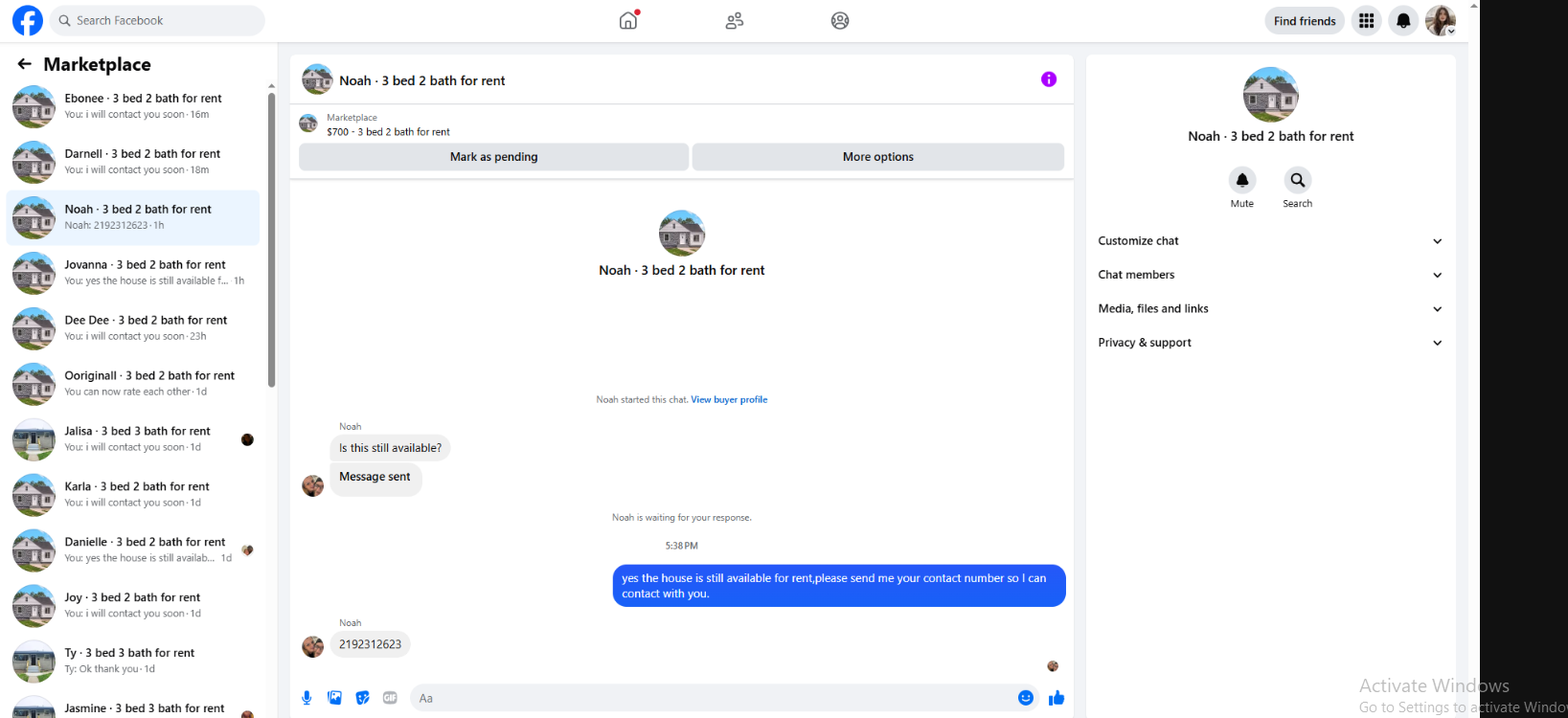Record a voice clip microphone icon
The height and width of the screenshot is (718, 1568).
(307, 698)
